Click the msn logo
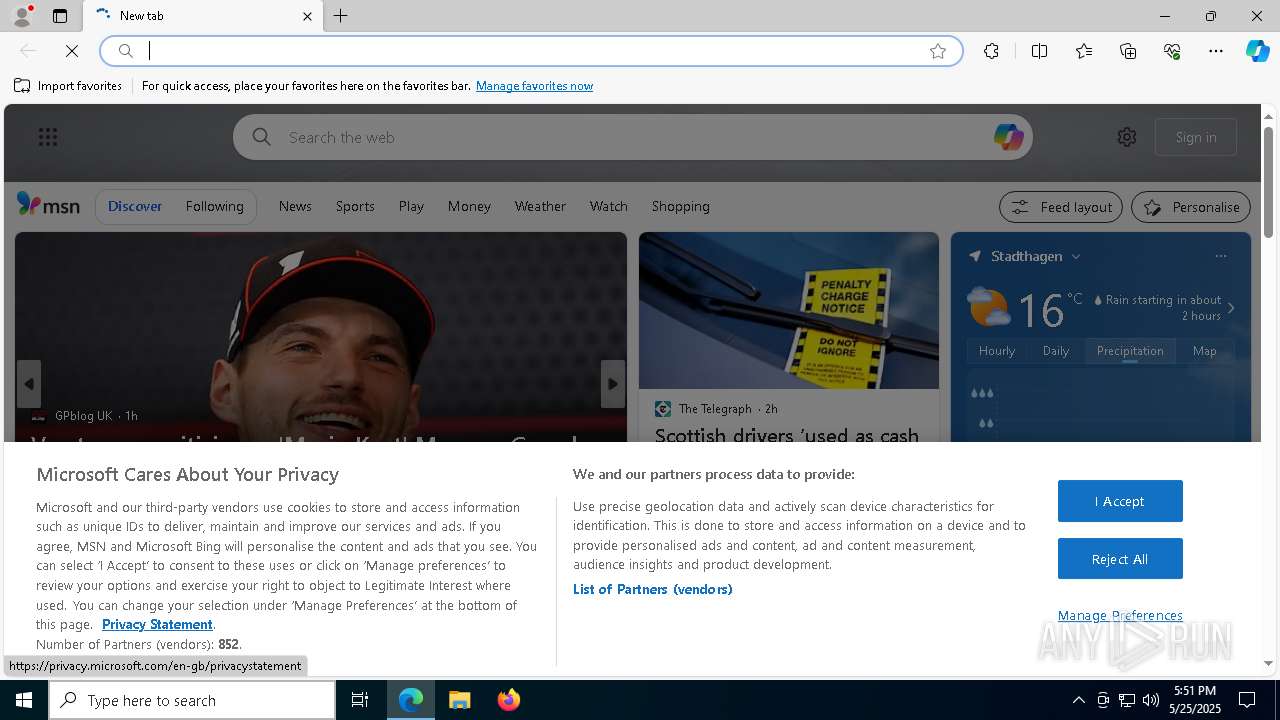This screenshot has height=720, width=1280. pyautogui.click(x=48, y=206)
